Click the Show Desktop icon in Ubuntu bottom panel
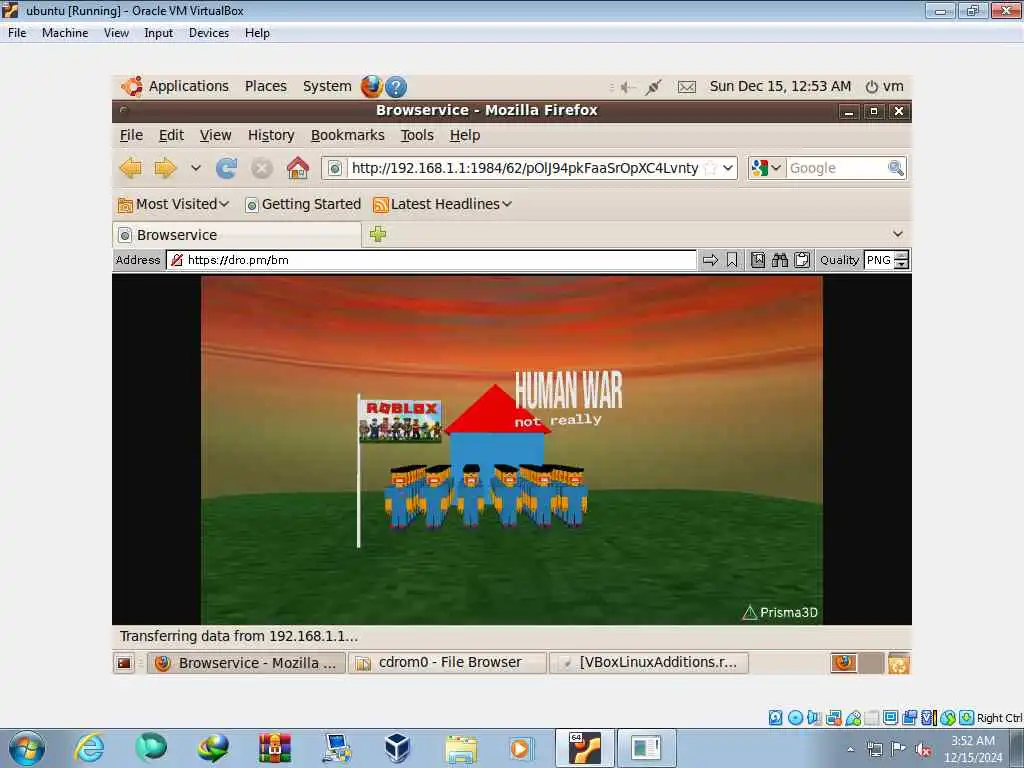1024x768 pixels. (124, 663)
